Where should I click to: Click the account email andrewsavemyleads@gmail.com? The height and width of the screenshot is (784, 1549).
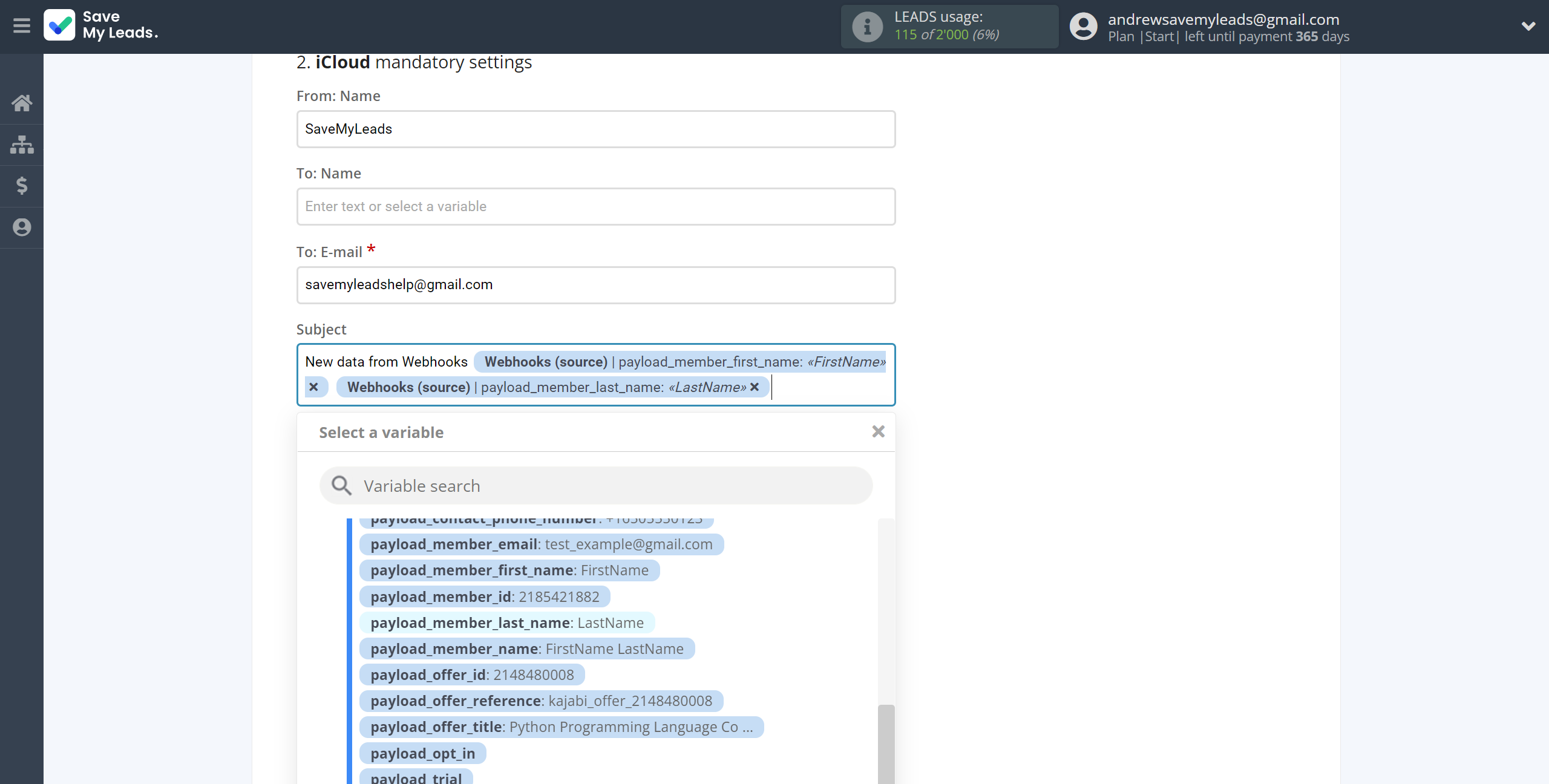pos(1223,19)
